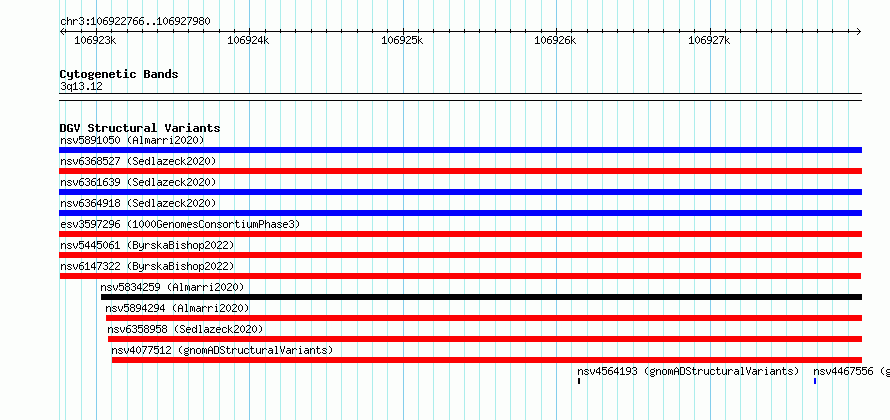Image resolution: width=890 pixels, height=420 pixels.
Task: Open esv3597296 (1000GenomesConsortiumPhase3) label
Action: (180, 224)
